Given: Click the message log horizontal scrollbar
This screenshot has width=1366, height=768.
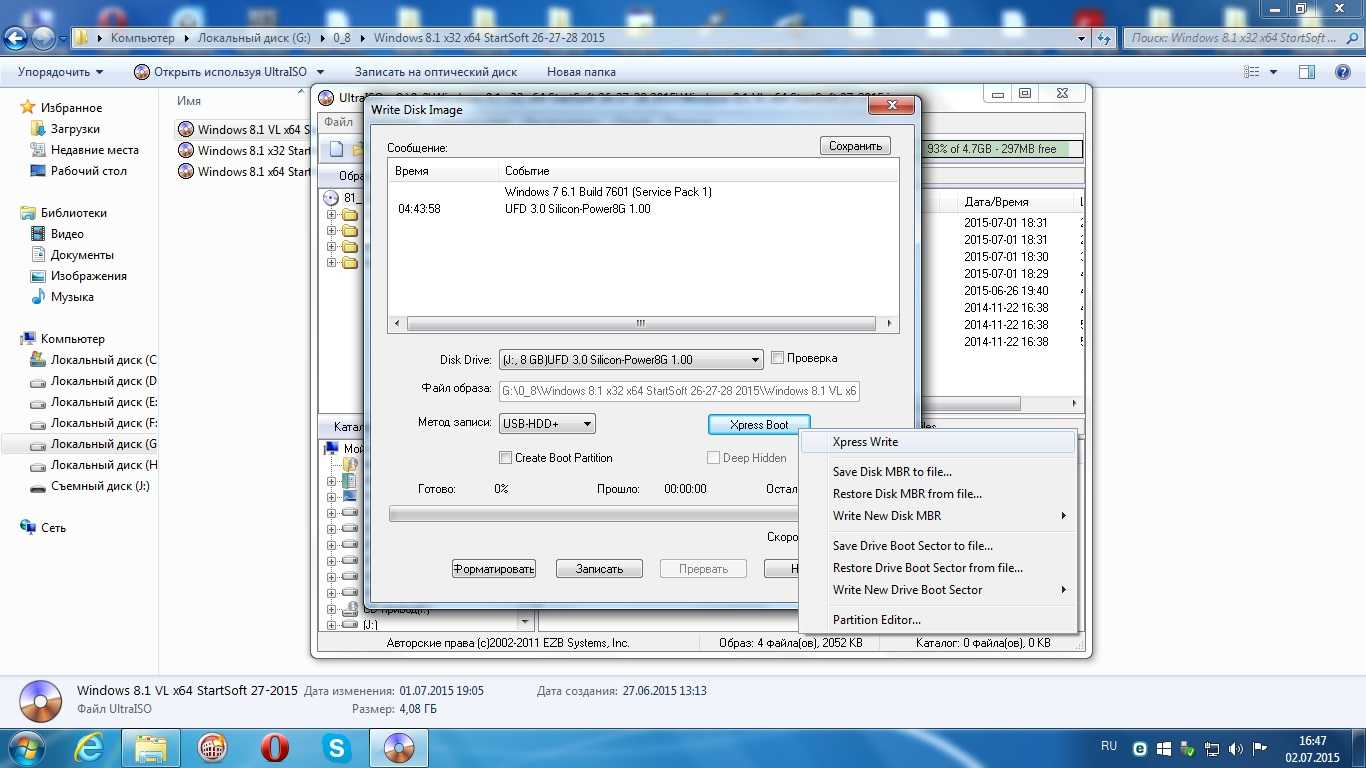Looking at the screenshot, I should tap(643, 324).
